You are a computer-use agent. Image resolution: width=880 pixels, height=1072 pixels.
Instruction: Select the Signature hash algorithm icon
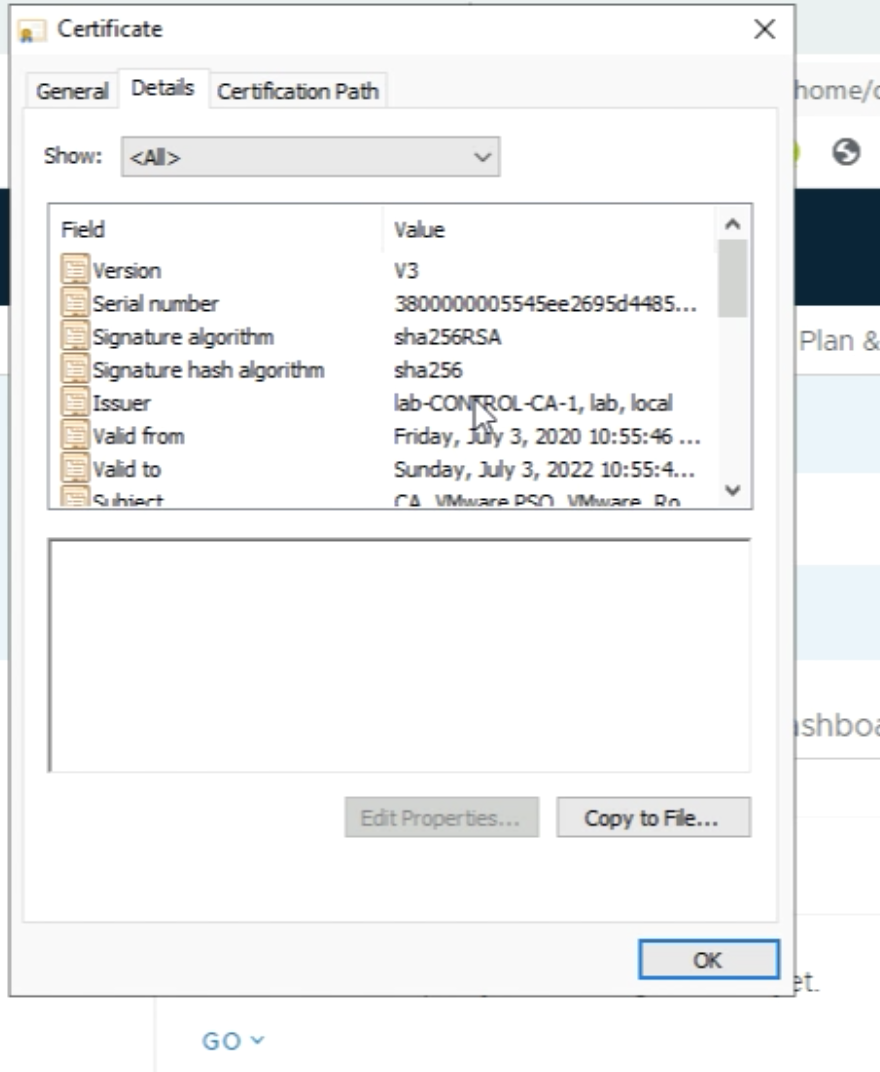75,370
